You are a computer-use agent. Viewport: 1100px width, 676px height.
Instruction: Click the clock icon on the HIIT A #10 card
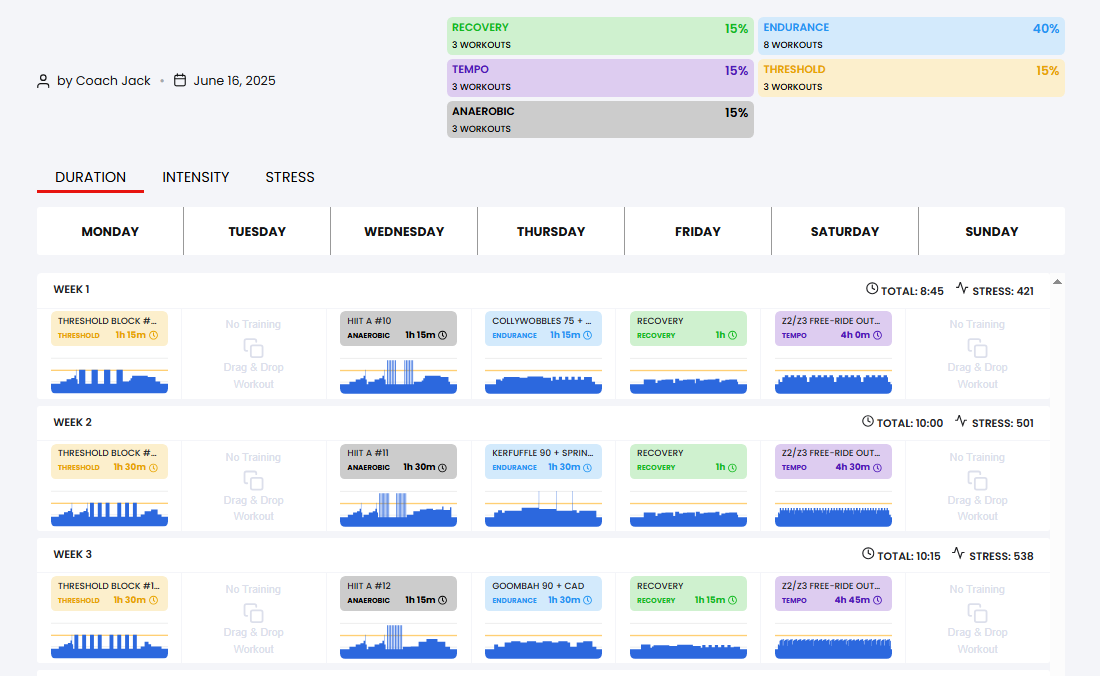[443, 335]
